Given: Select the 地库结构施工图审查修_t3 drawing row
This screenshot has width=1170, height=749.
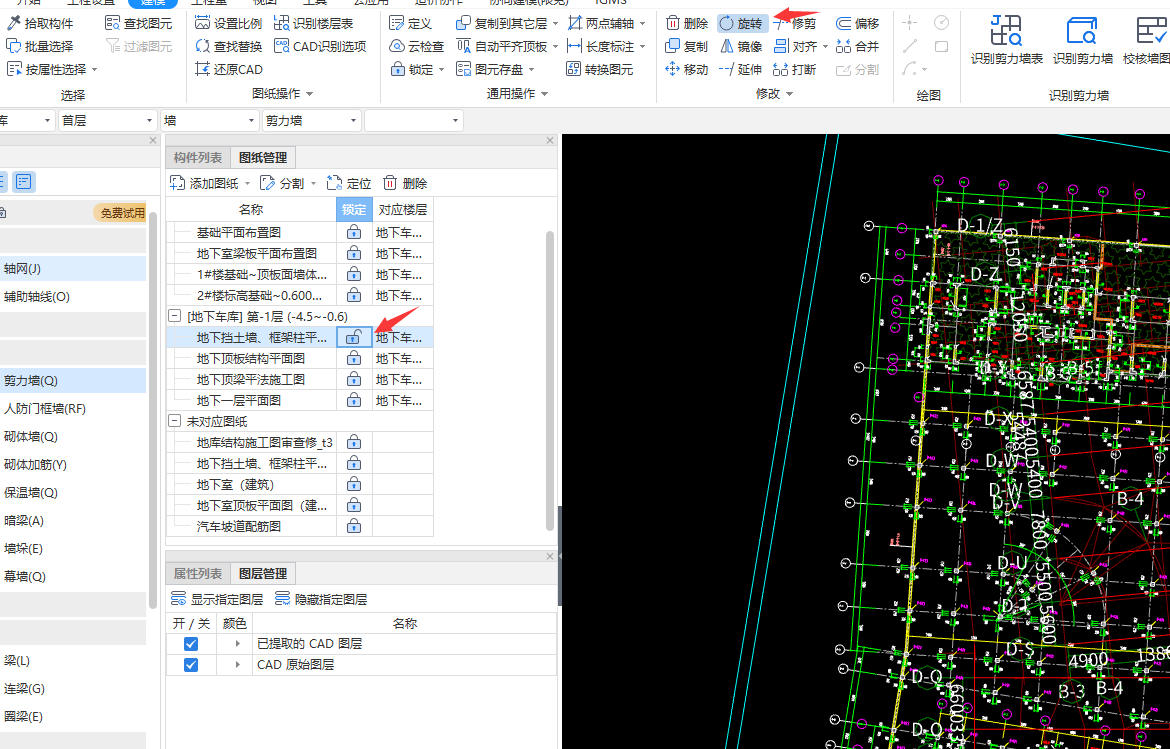Looking at the screenshot, I should (299, 442).
